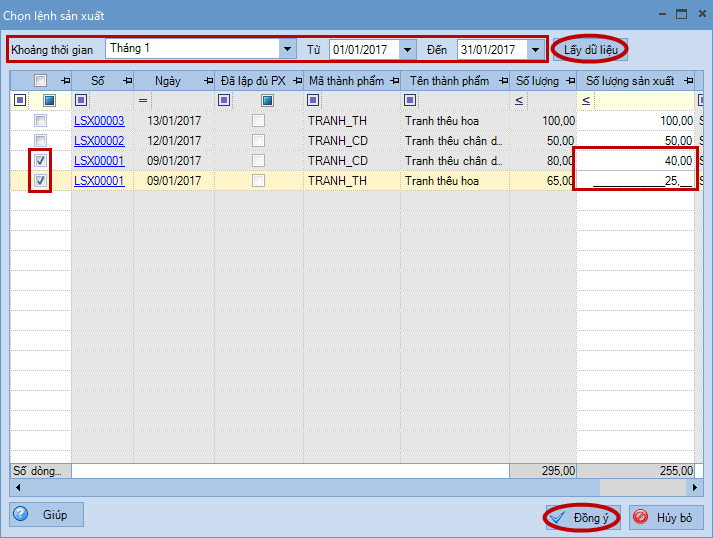The height and width of the screenshot is (538, 713).
Task: Expand the Đến date picker dropdown
Action: pyautogui.click(x=535, y=48)
